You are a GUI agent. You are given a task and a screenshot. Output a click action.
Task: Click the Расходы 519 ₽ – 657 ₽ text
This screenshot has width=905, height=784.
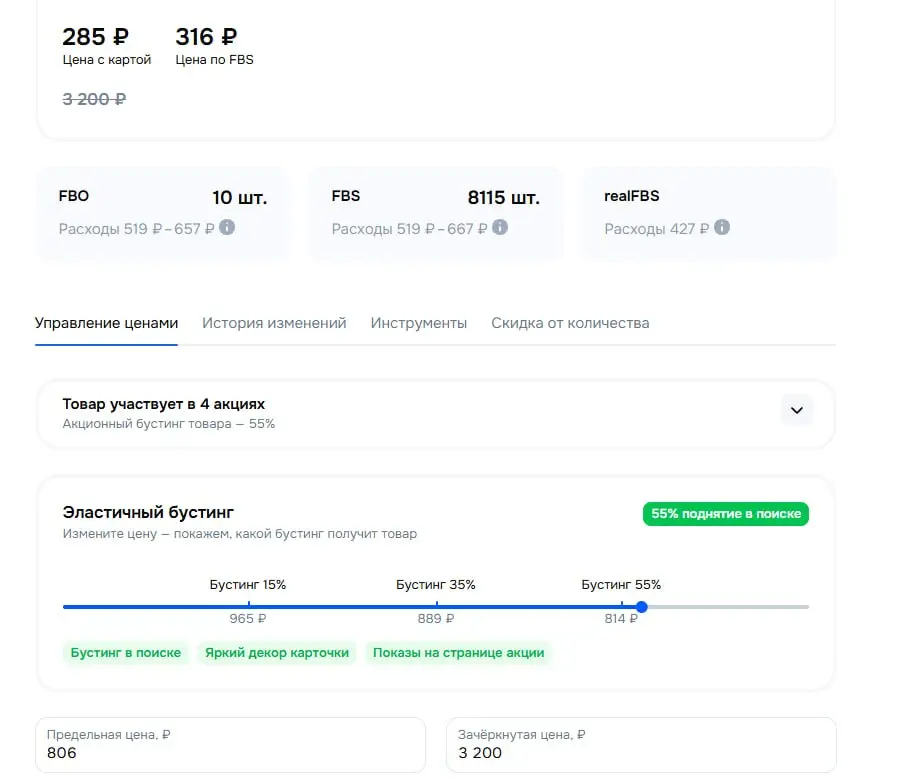tap(136, 229)
